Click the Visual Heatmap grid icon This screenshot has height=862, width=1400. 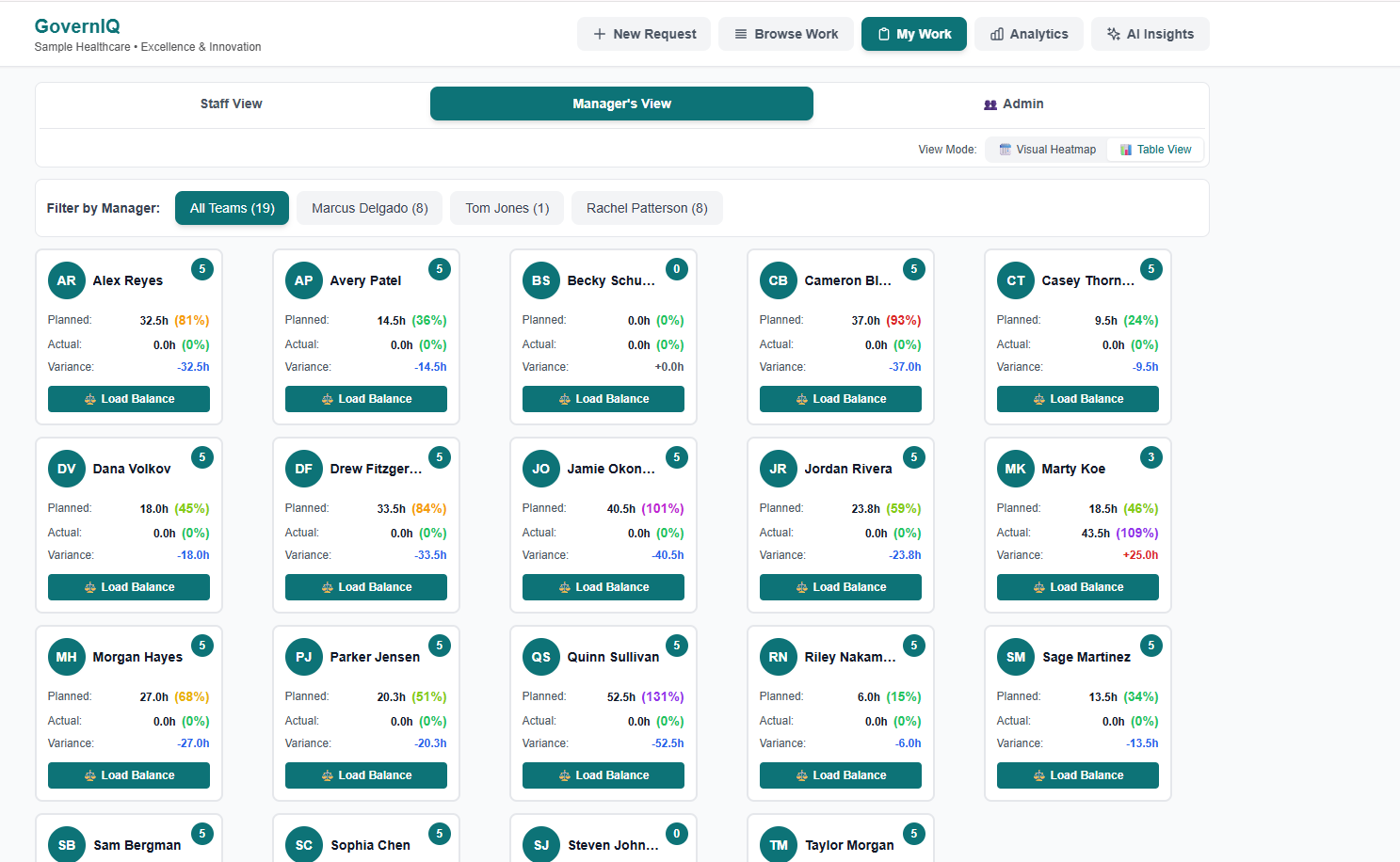click(1005, 149)
